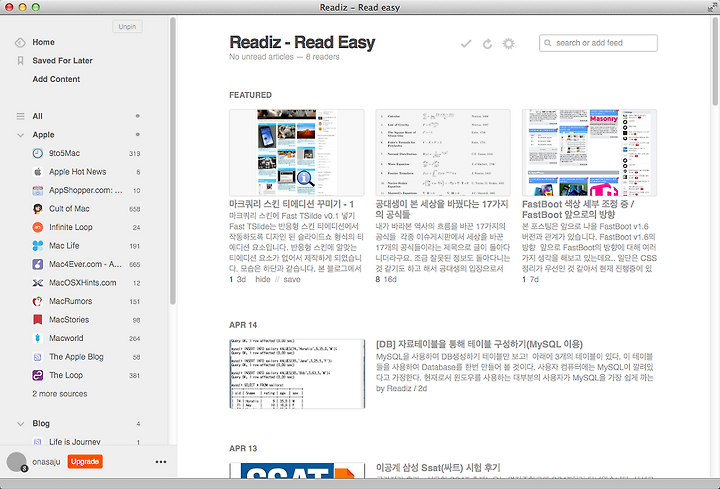The width and height of the screenshot is (720, 489).
Task: Click the Home icon in sidebar
Action: [x=20, y=43]
